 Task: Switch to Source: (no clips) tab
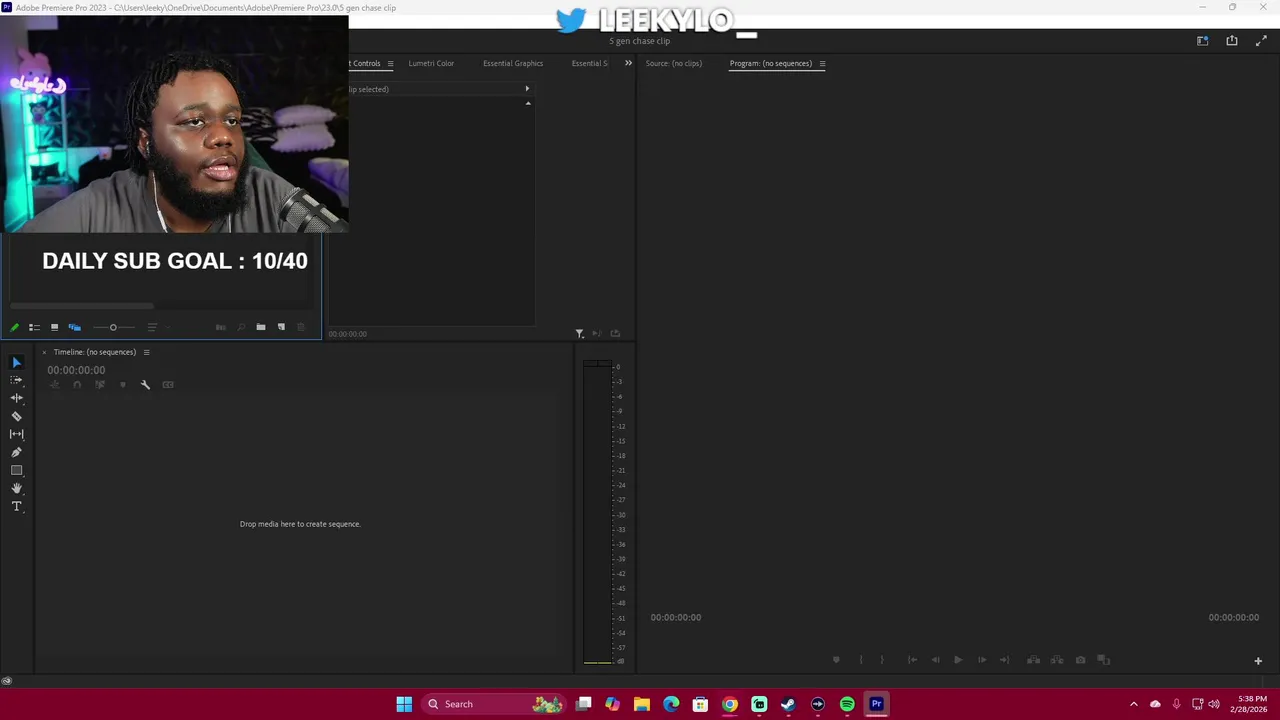(674, 63)
